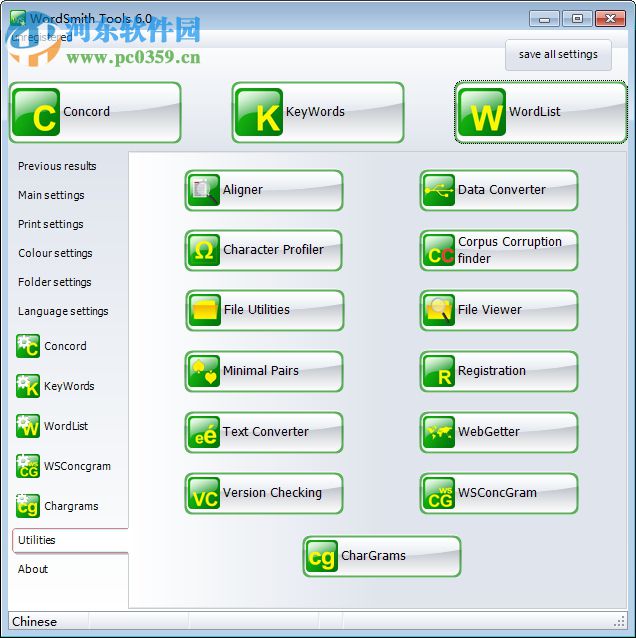Image resolution: width=636 pixels, height=638 pixels.
Task: Click the WordSmith Tools title bar icon
Action: click(18, 19)
